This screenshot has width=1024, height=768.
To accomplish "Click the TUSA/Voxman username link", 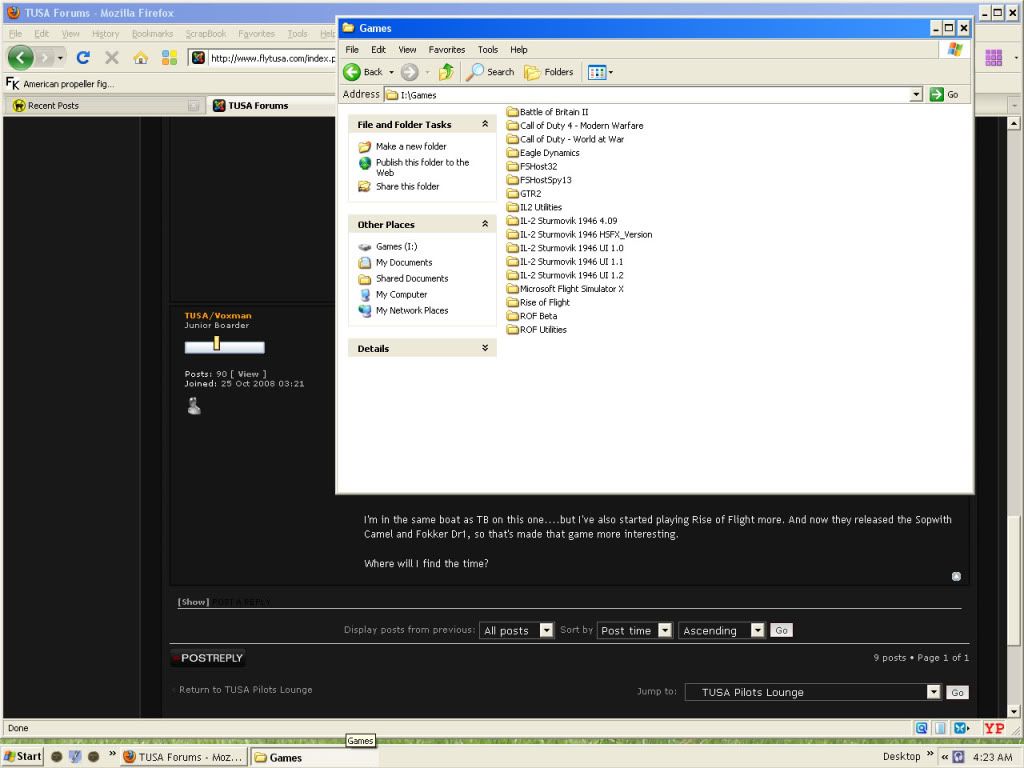I will click(x=217, y=315).
